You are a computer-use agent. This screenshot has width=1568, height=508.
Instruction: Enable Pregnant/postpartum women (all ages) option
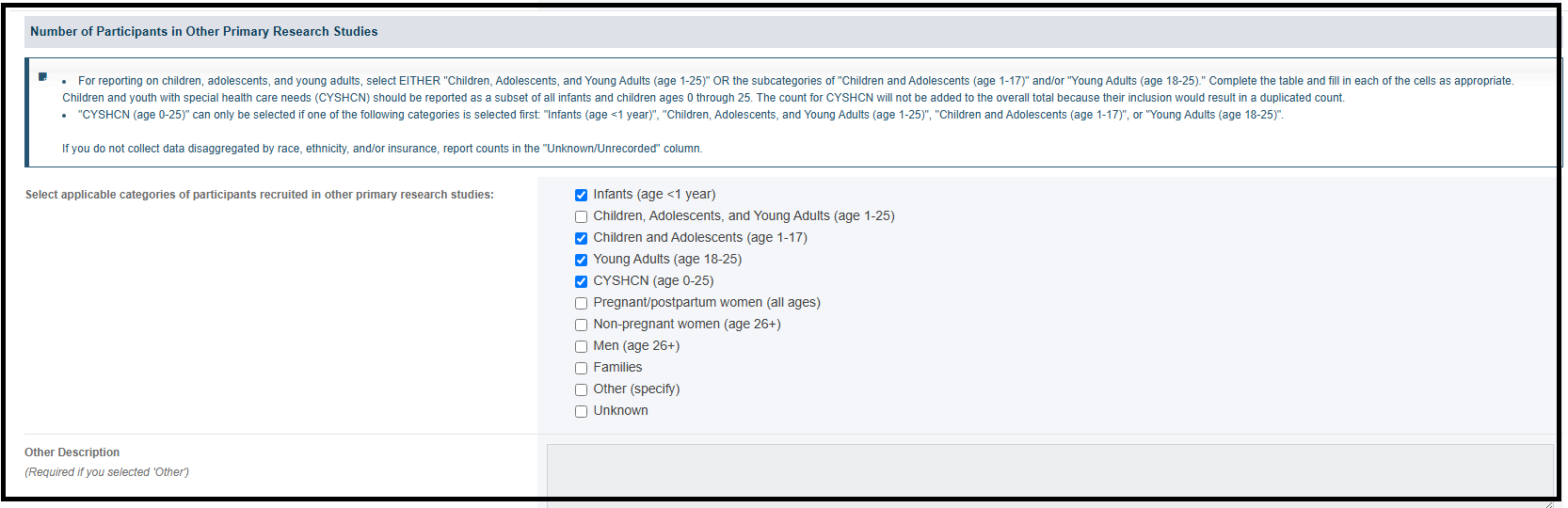point(581,303)
